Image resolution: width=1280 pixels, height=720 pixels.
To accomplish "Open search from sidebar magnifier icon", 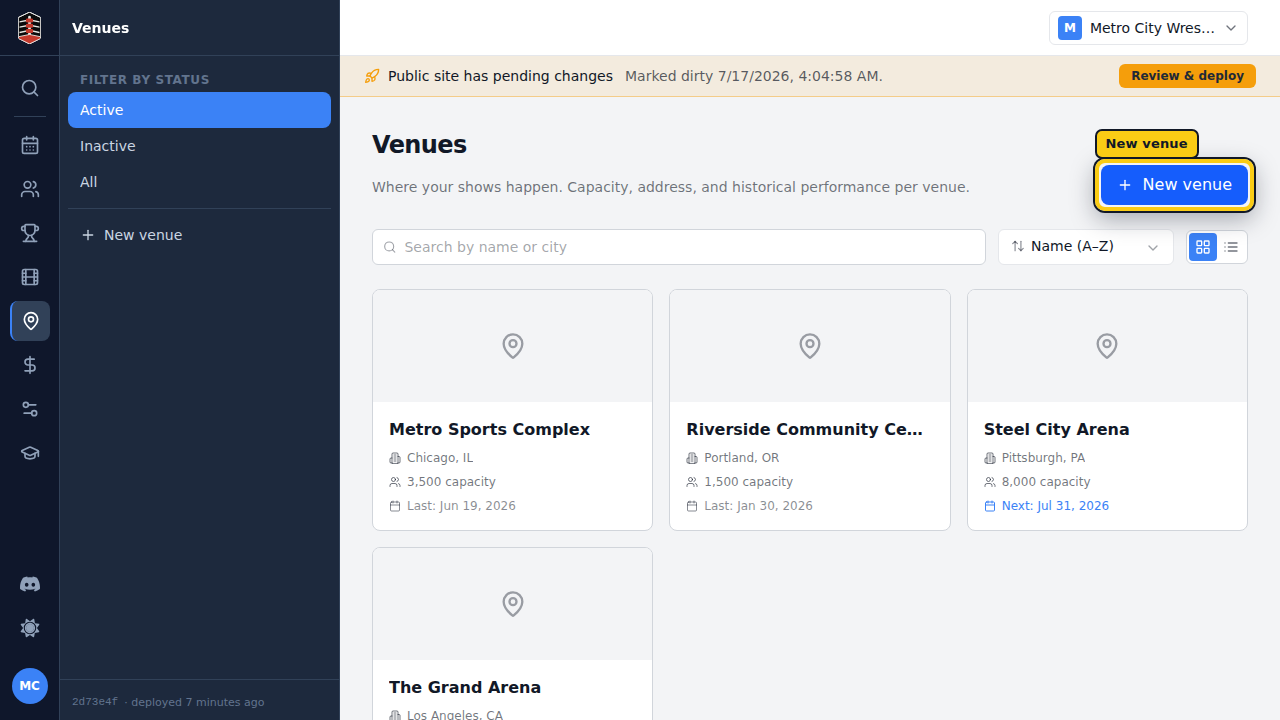I will pyautogui.click(x=30, y=88).
